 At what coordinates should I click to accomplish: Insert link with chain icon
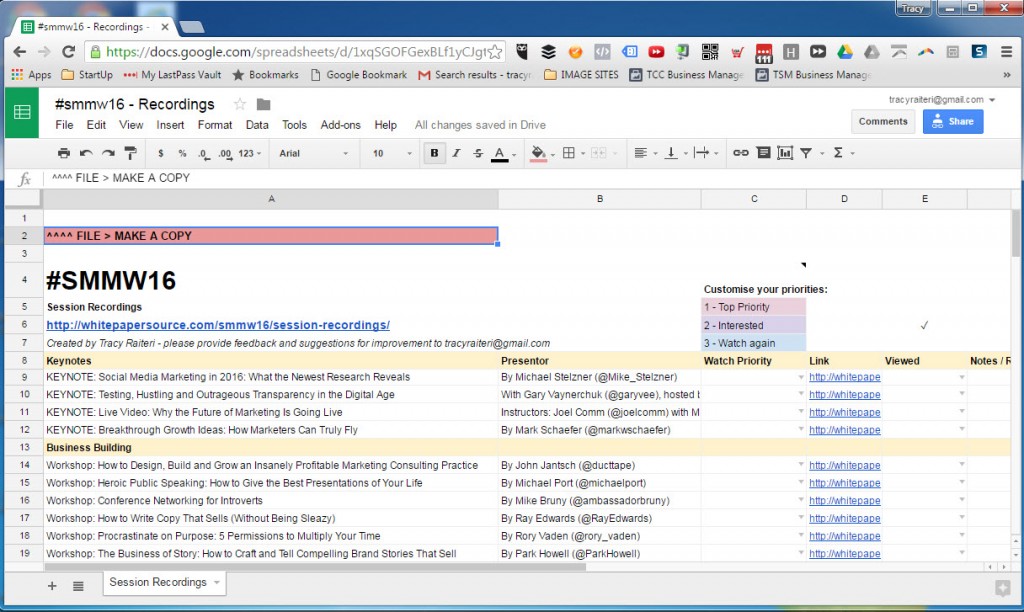(741, 153)
